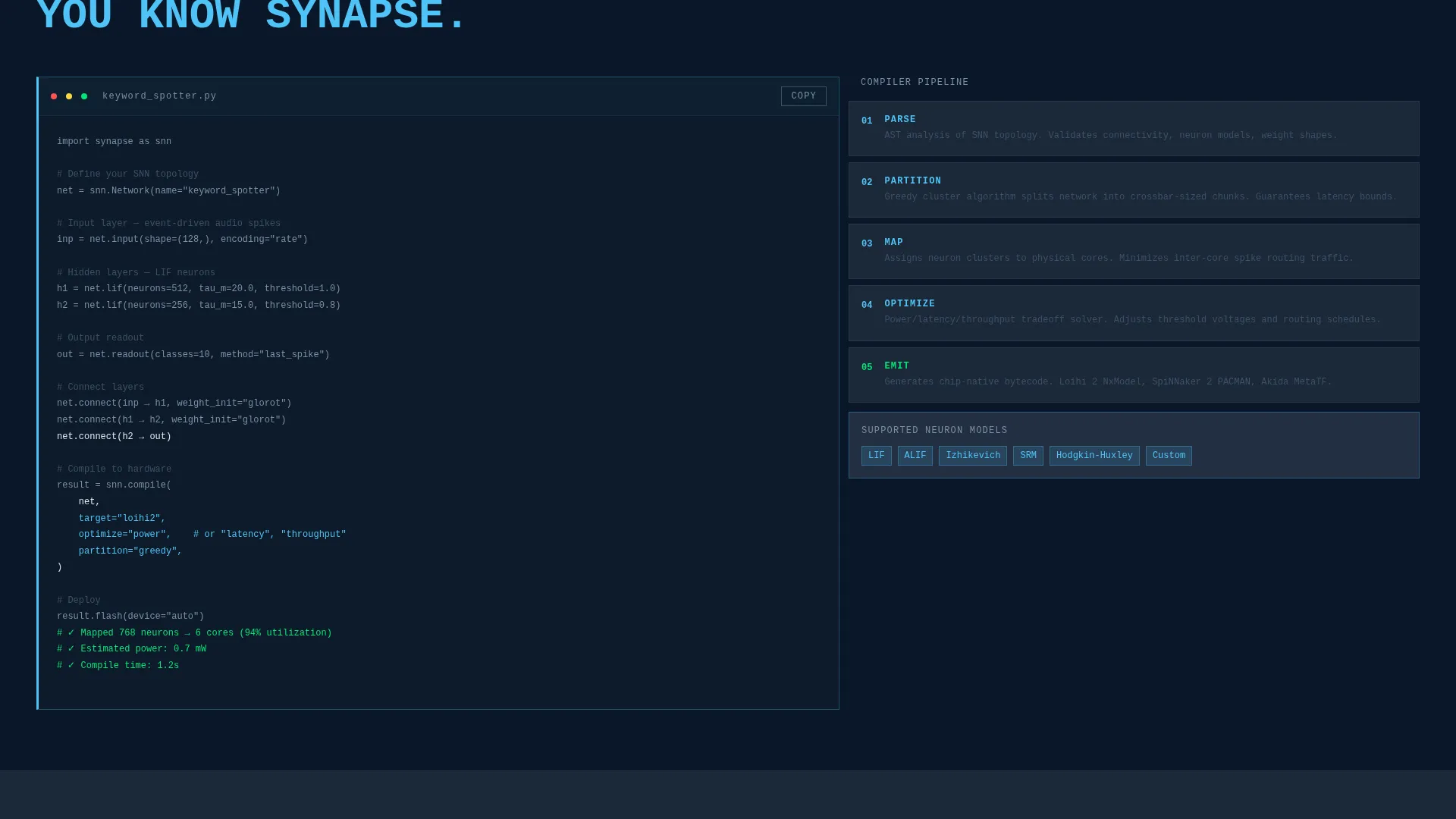Click the net.input shape=(128,) line
1456x819 pixels.
(x=182, y=240)
